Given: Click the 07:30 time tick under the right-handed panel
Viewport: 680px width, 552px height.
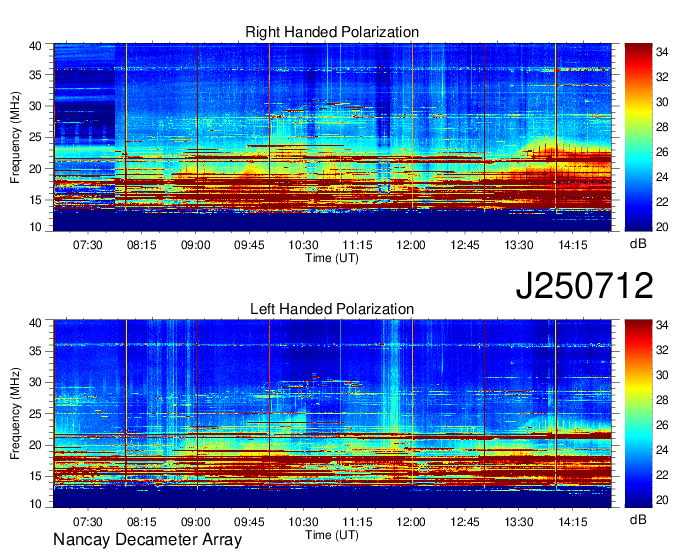Looking at the screenshot, I should point(88,245).
